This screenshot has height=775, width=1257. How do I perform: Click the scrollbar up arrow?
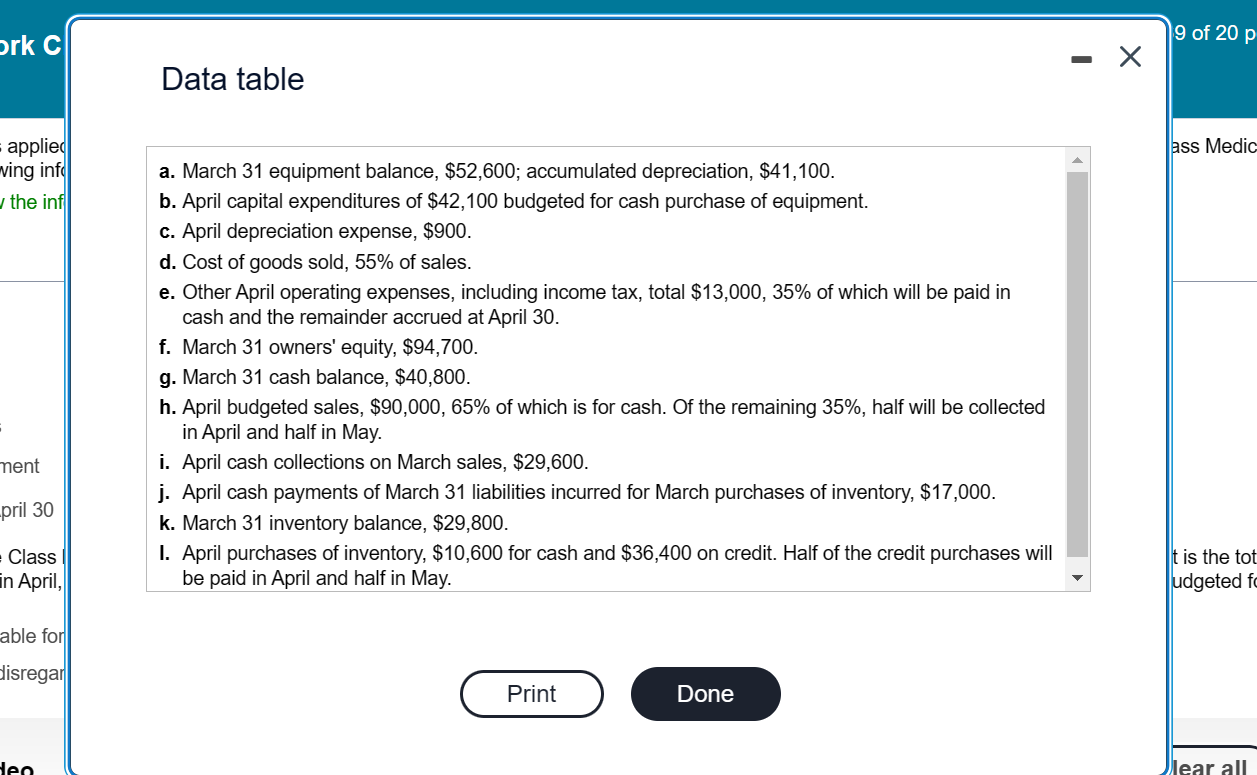1077,160
